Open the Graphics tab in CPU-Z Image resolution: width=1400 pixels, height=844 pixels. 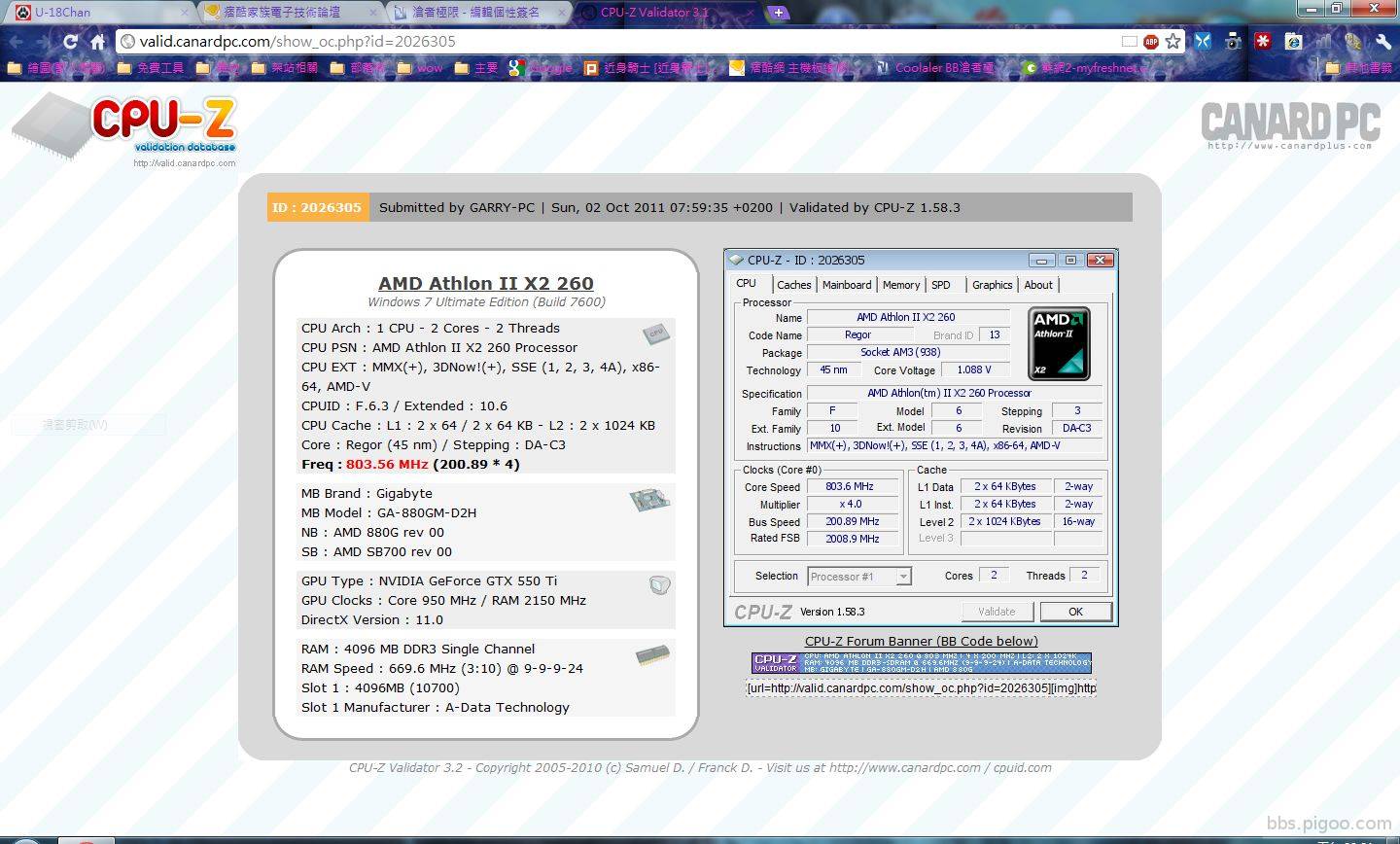click(x=992, y=285)
